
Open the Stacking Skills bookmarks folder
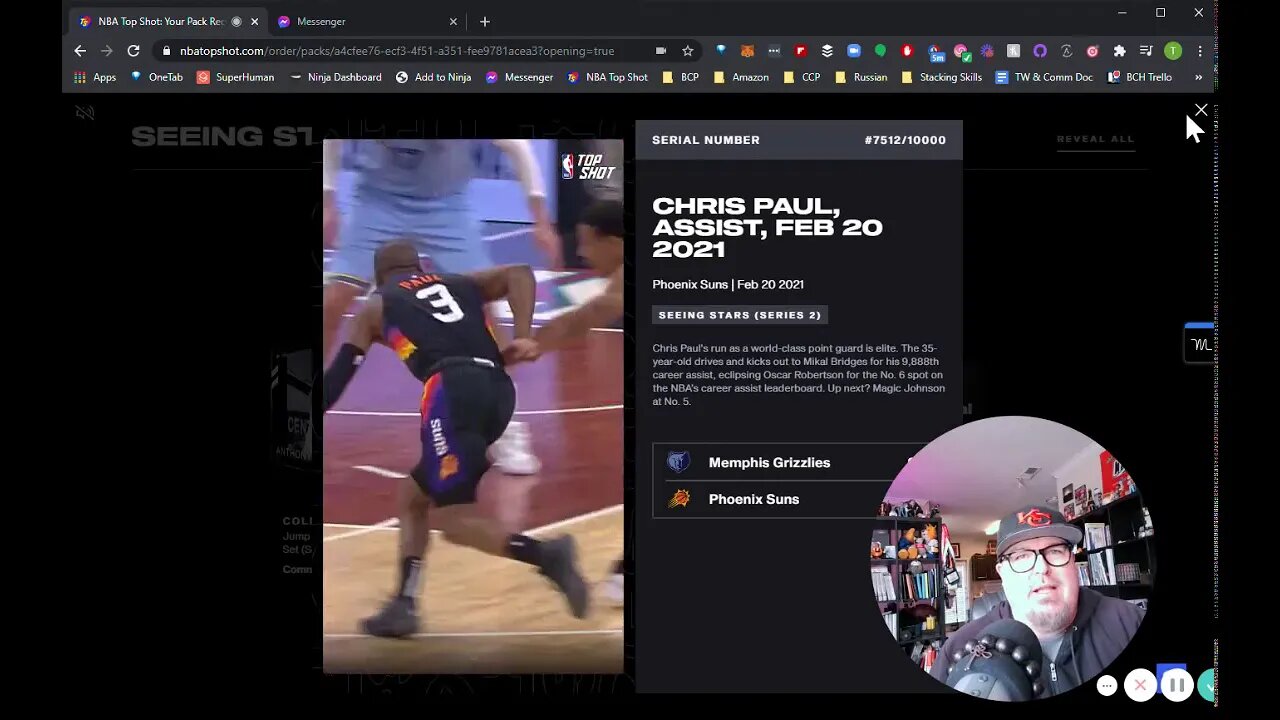(x=941, y=77)
